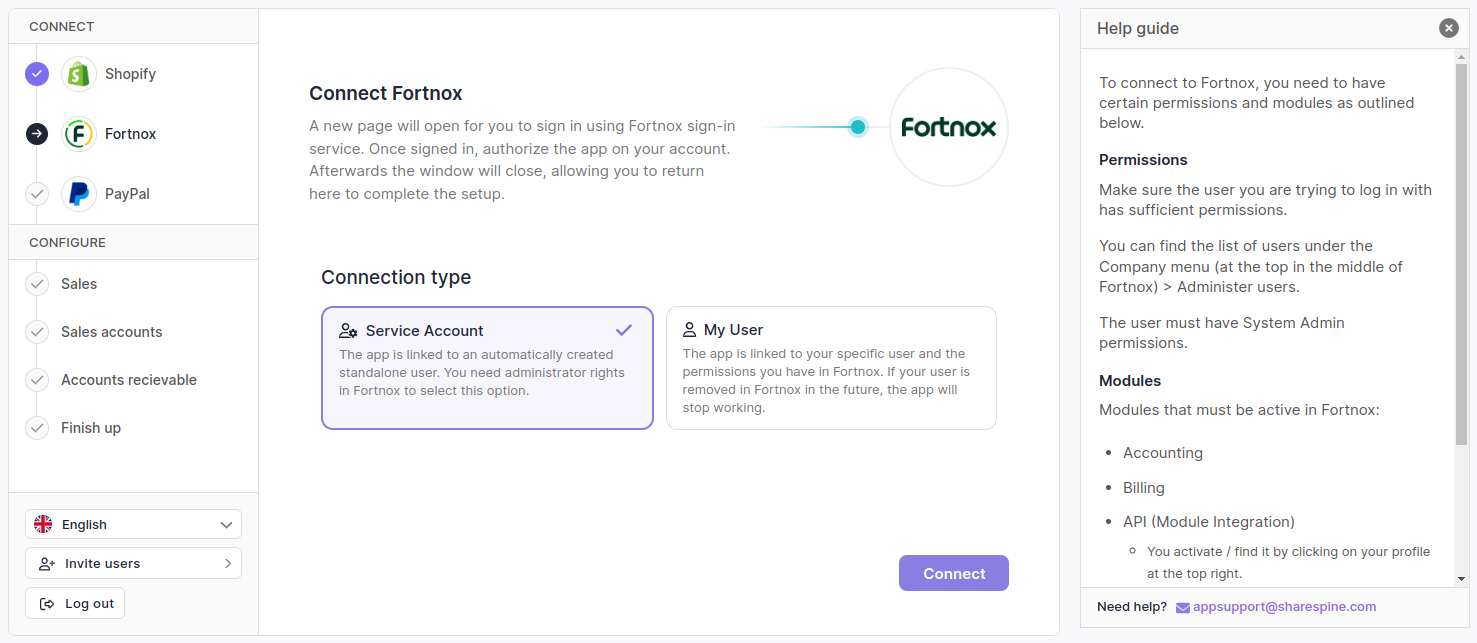Click the Connect Fortnox heading
This screenshot has width=1477, height=643.
(x=386, y=93)
